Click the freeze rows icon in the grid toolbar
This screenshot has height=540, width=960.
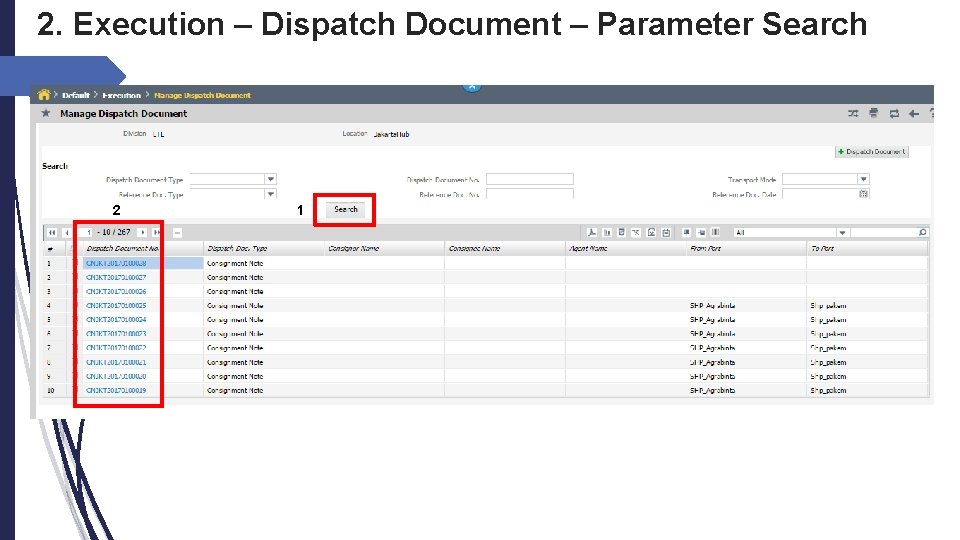click(686, 233)
